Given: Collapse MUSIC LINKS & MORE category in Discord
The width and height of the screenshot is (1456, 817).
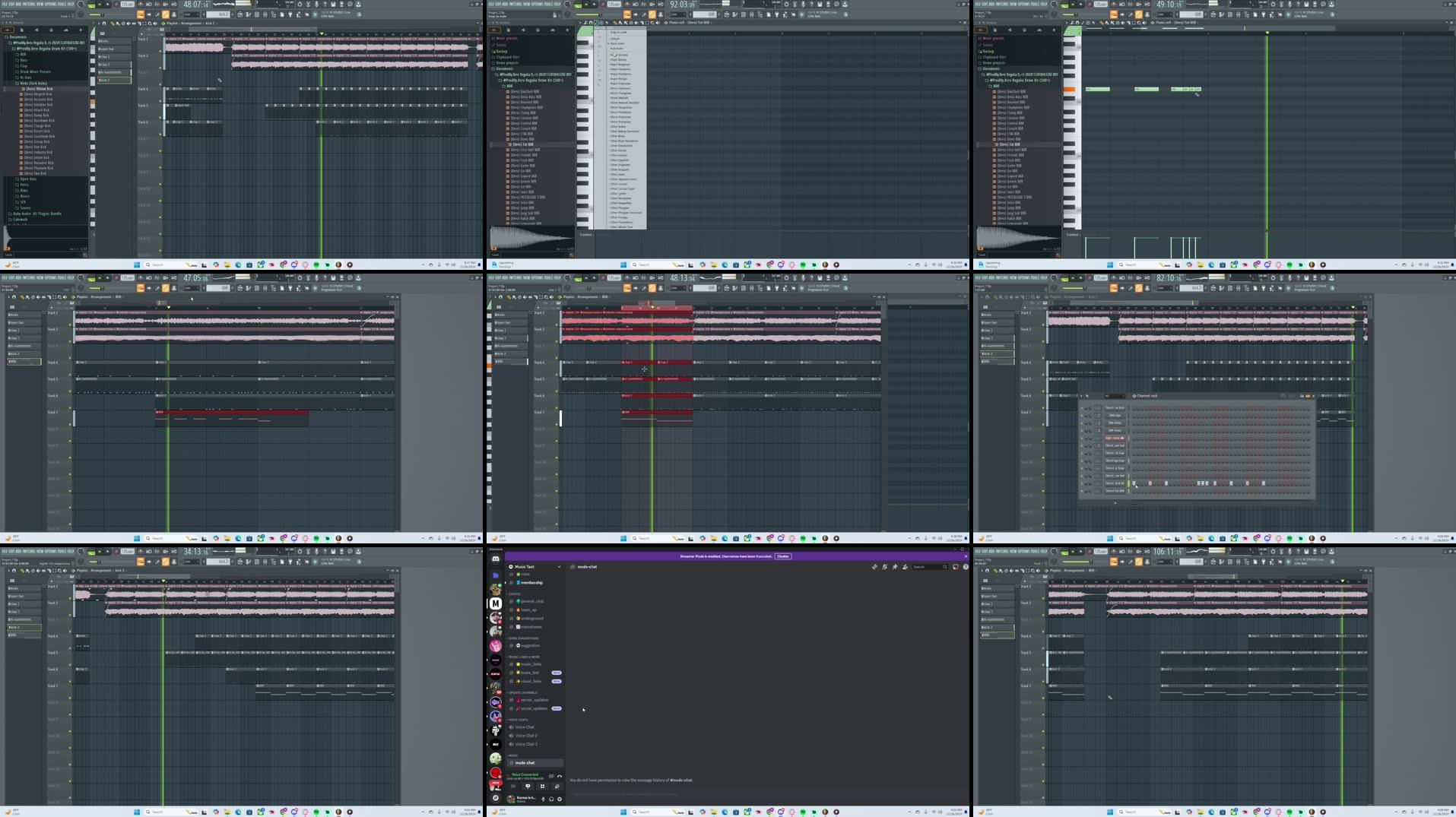Looking at the screenshot, I should [x=524, y=657].
